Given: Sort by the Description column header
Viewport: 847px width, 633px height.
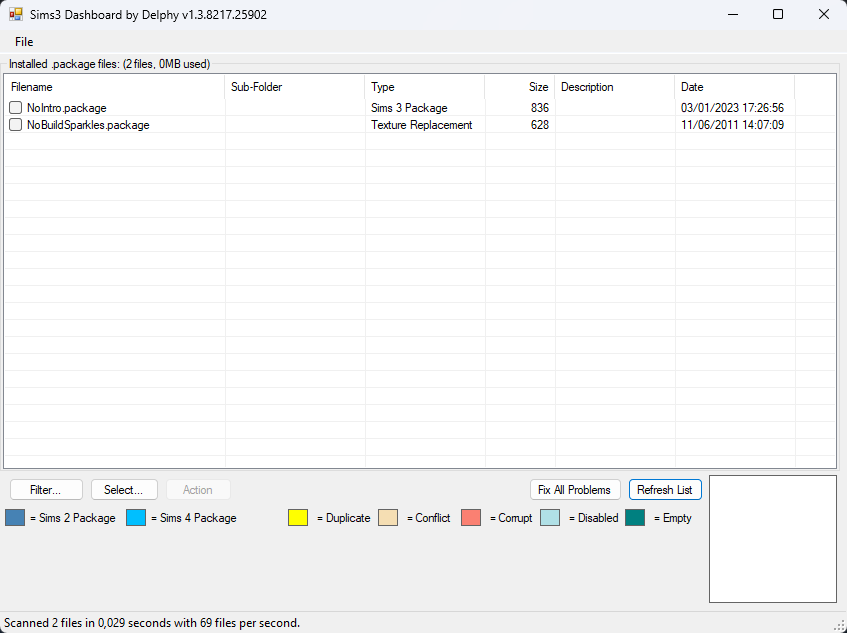Looking at the screenshot, I should (x=615, y=87).
